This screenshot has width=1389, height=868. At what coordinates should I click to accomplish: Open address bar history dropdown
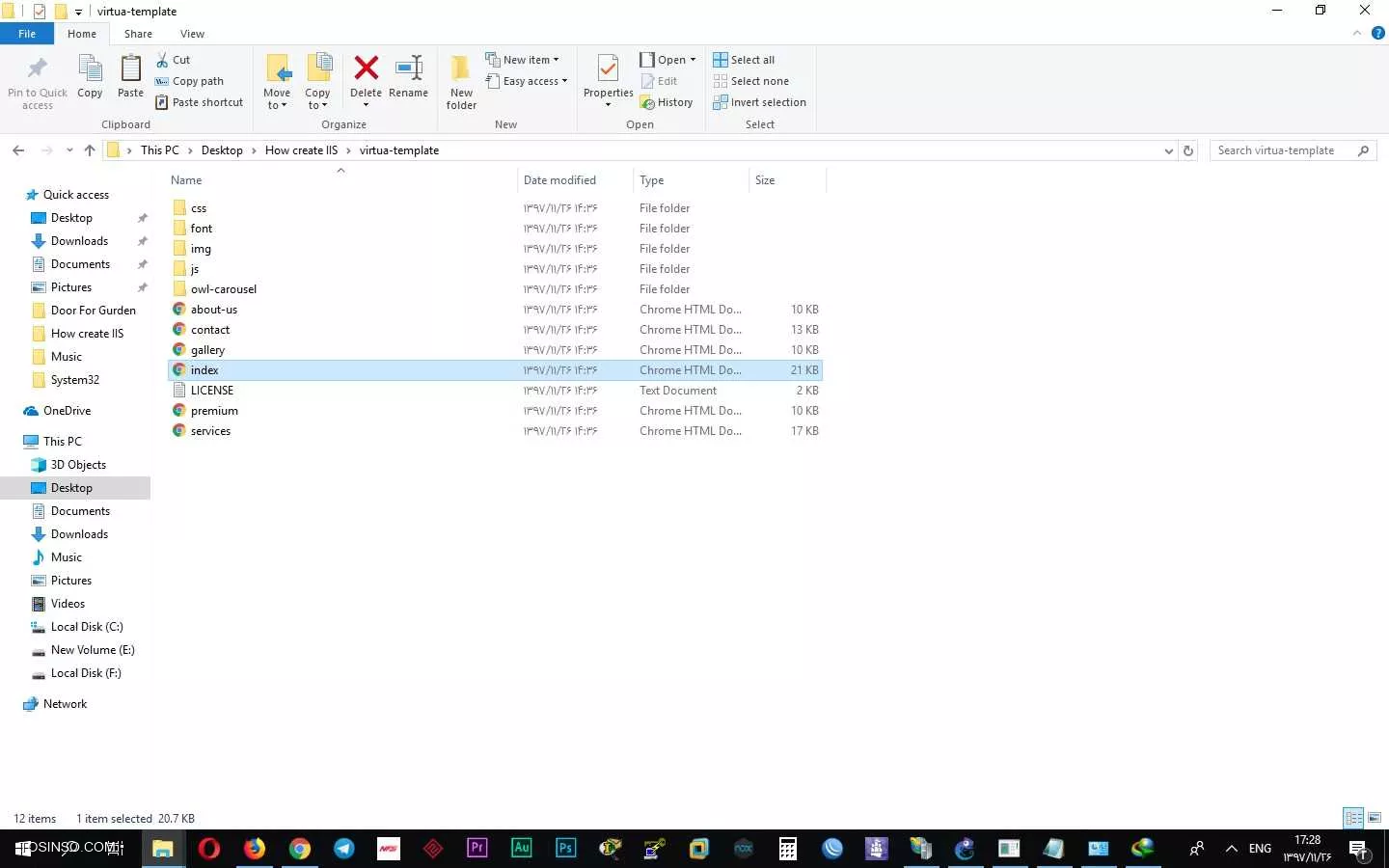click(x=1169, y=150)
